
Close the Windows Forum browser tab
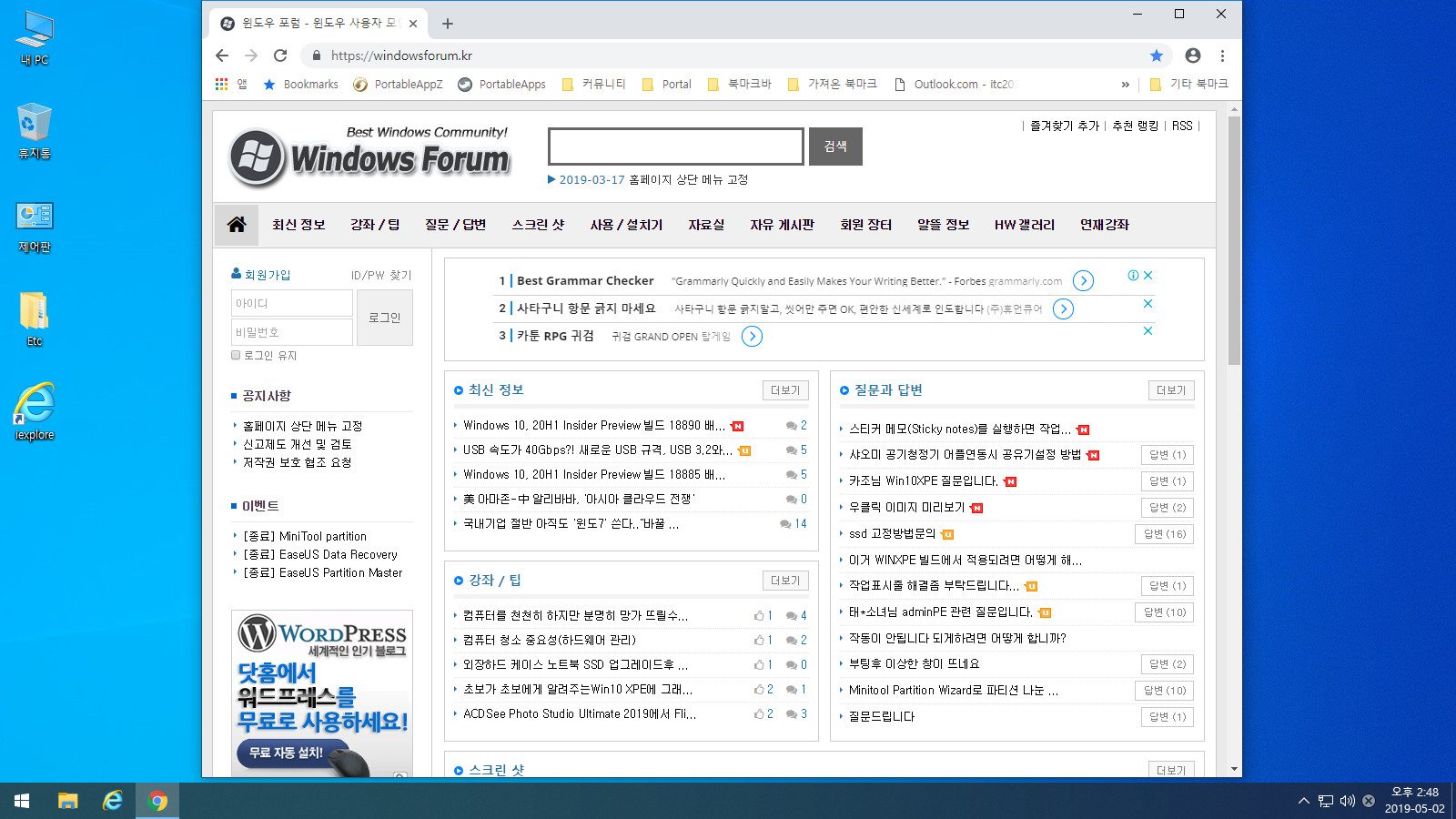coord(413,24)
